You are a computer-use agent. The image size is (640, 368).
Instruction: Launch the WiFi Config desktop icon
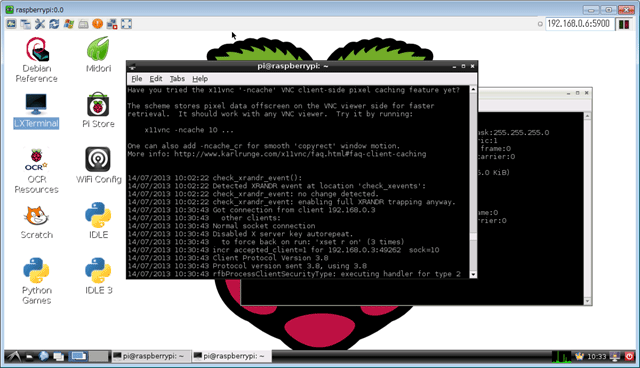pos(98,165)
